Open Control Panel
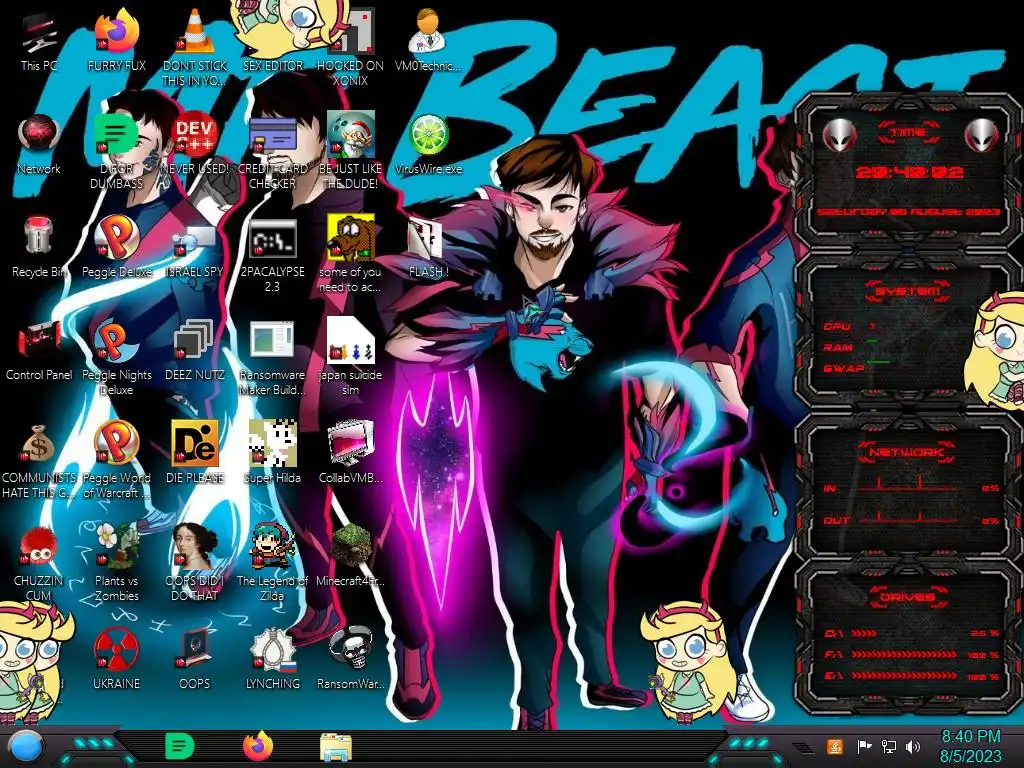Image resolution: width=1024 pixels, height=768 pixels. pyautogui.click(x=39, y=350)
